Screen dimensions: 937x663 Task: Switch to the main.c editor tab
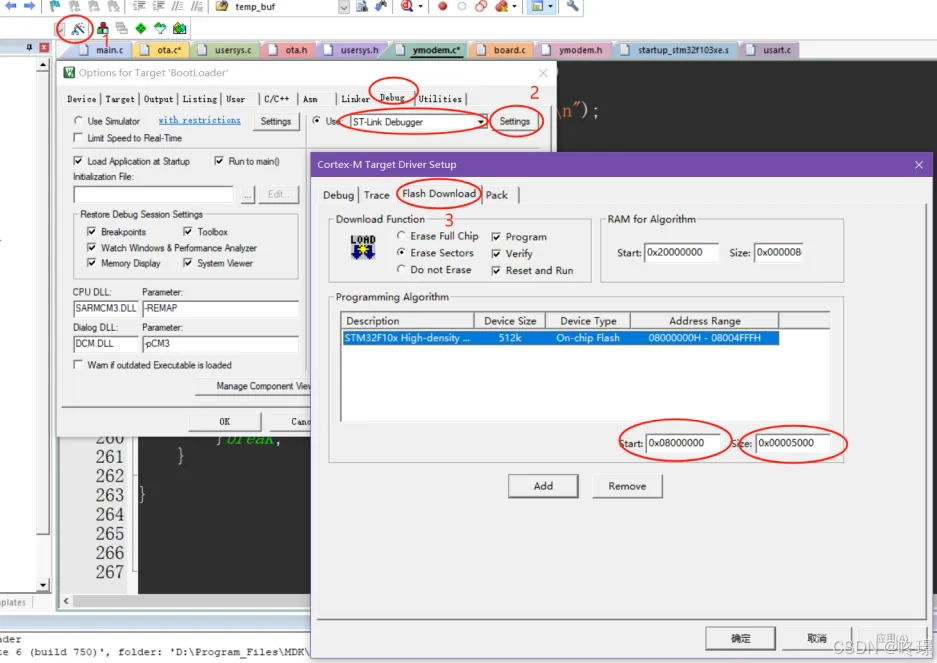[x=102, y=50]
